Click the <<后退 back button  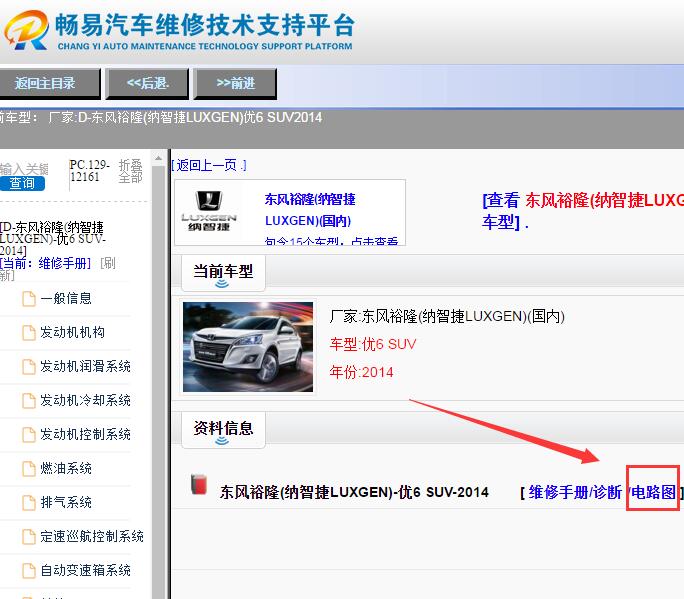147,83
